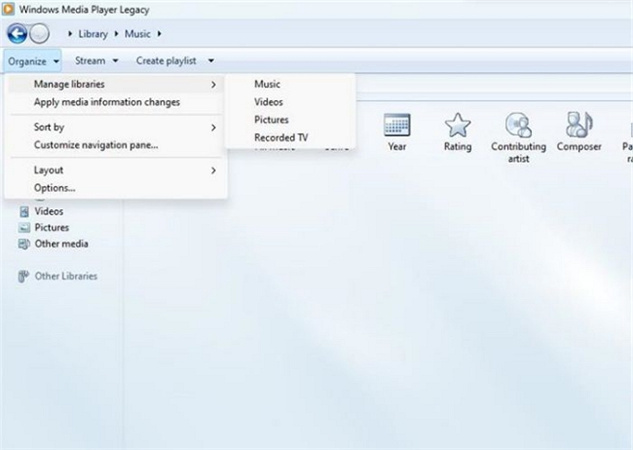Select Videos label in navigation pane
The image size is (633, 450).
tap(49, 211)
